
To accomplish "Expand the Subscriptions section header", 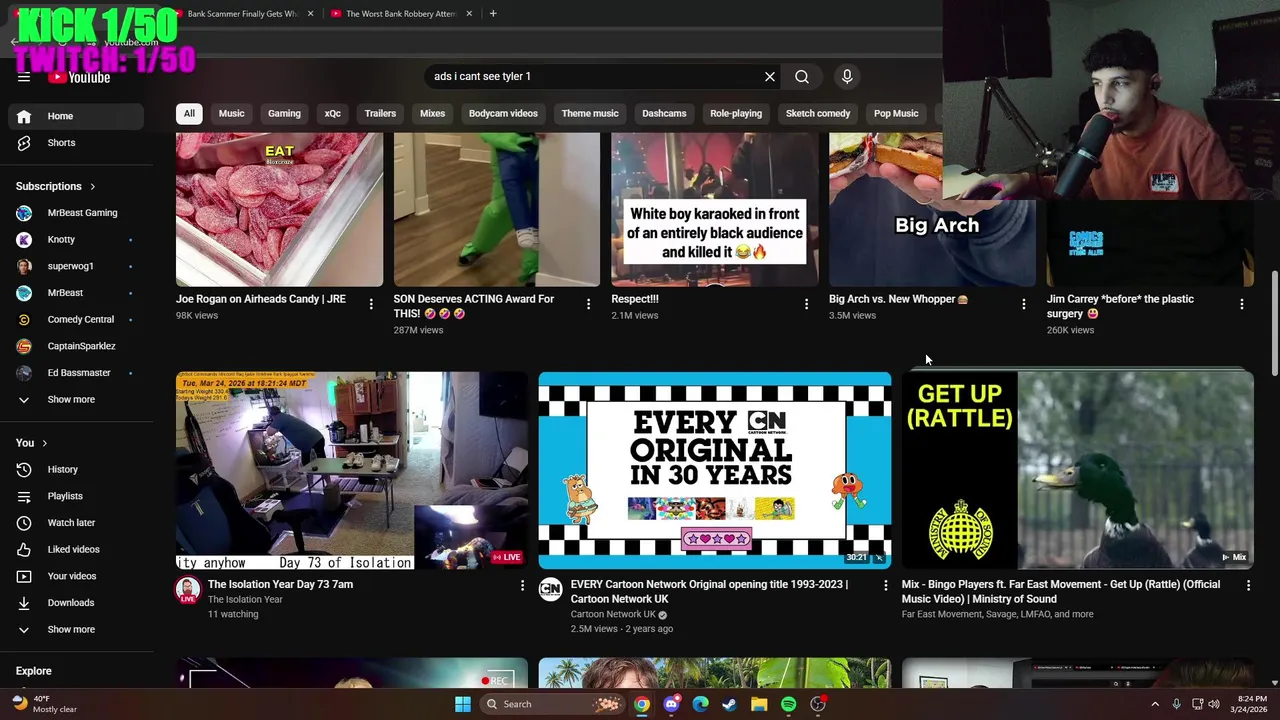I will [56, 186].
